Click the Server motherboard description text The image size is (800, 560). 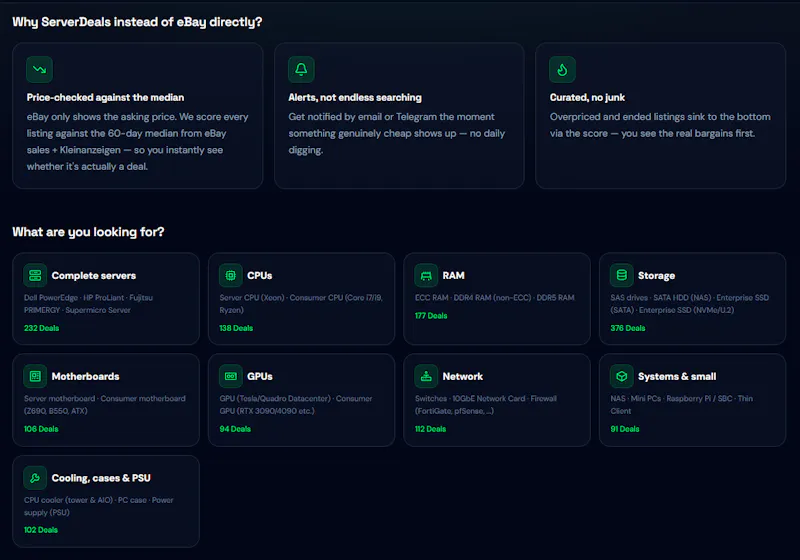point(105,404)
